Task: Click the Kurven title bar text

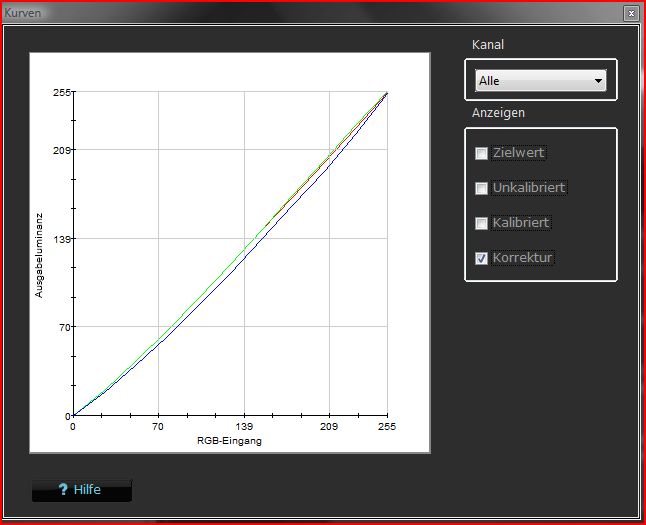Action: tap(24, 13)
